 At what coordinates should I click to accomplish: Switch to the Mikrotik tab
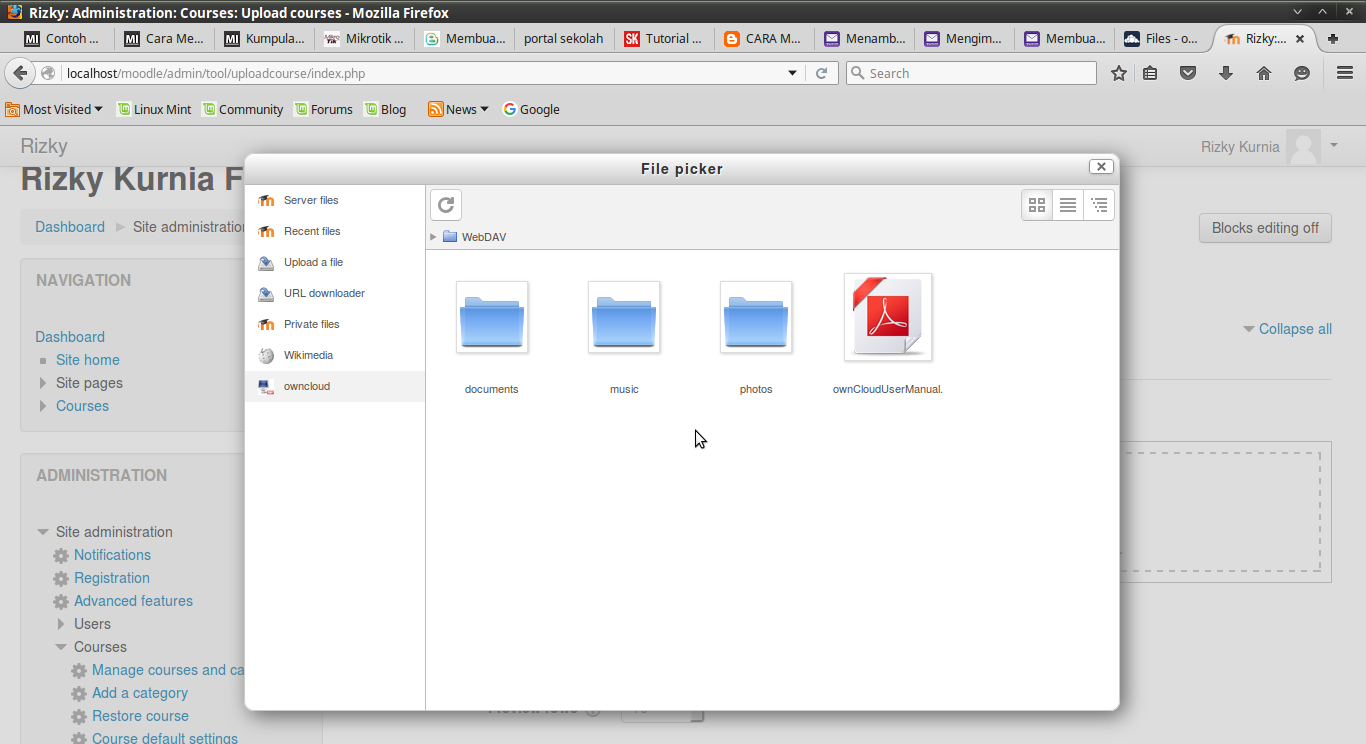(x=364, y=39)
